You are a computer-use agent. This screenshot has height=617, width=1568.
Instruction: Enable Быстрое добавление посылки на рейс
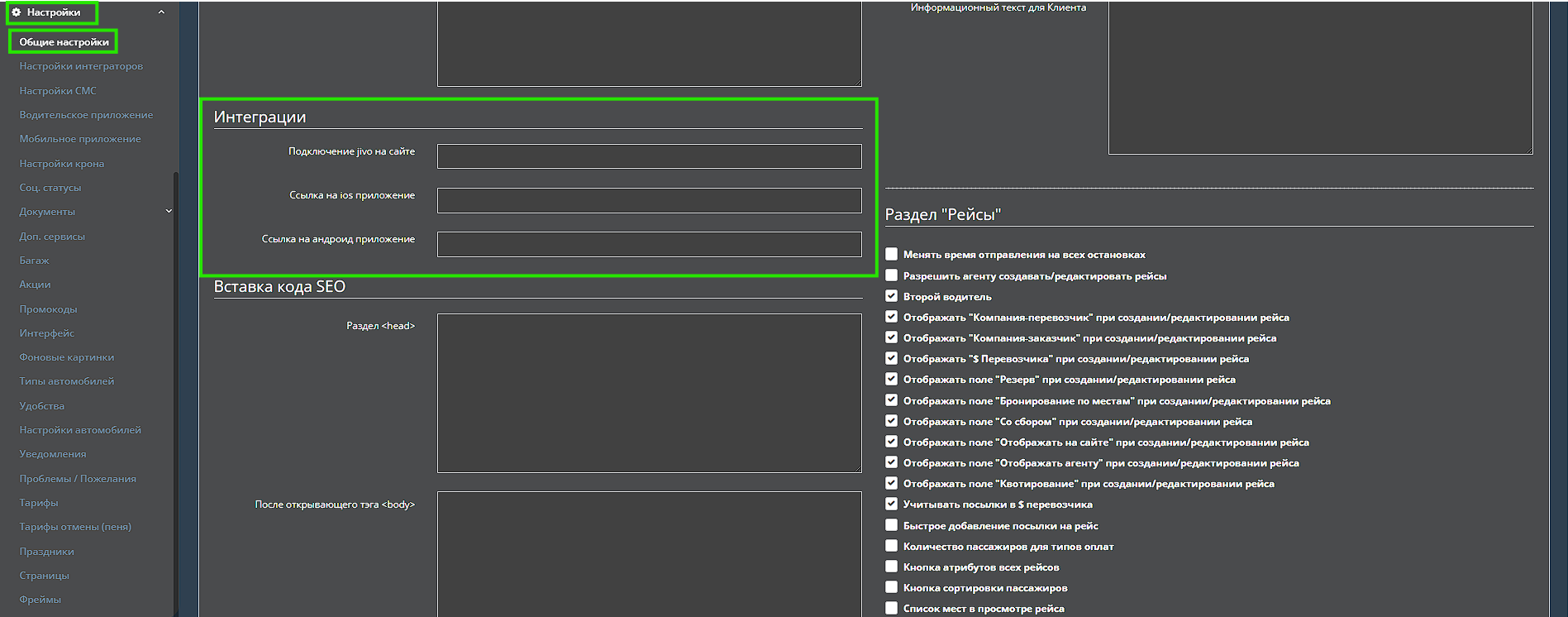coord(891,525)
